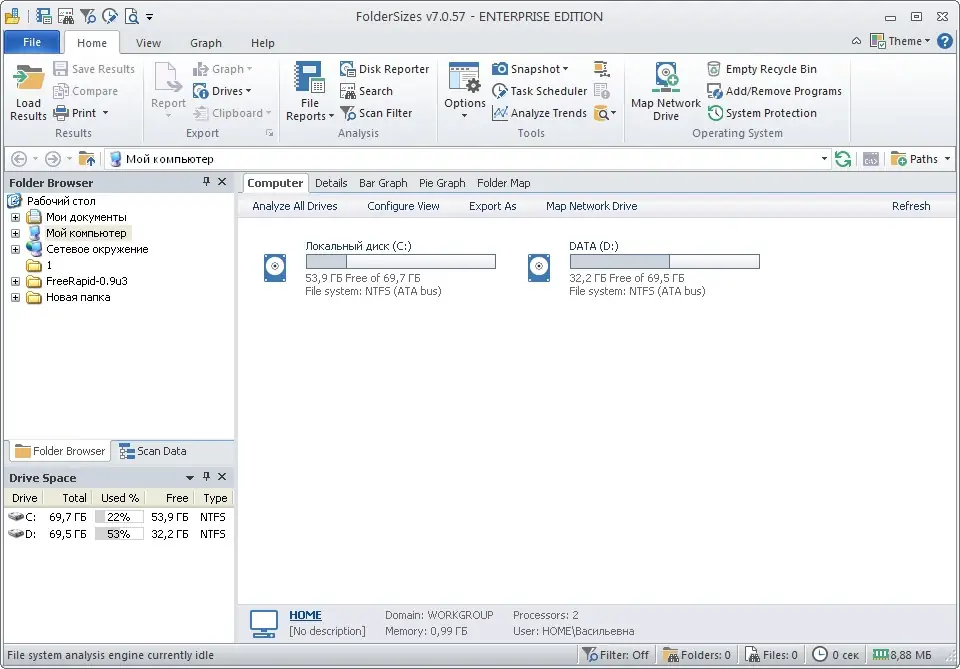This screenshot has height=669, width=960.
Task: Open the Drives dropdown
Action: [222, 91]
